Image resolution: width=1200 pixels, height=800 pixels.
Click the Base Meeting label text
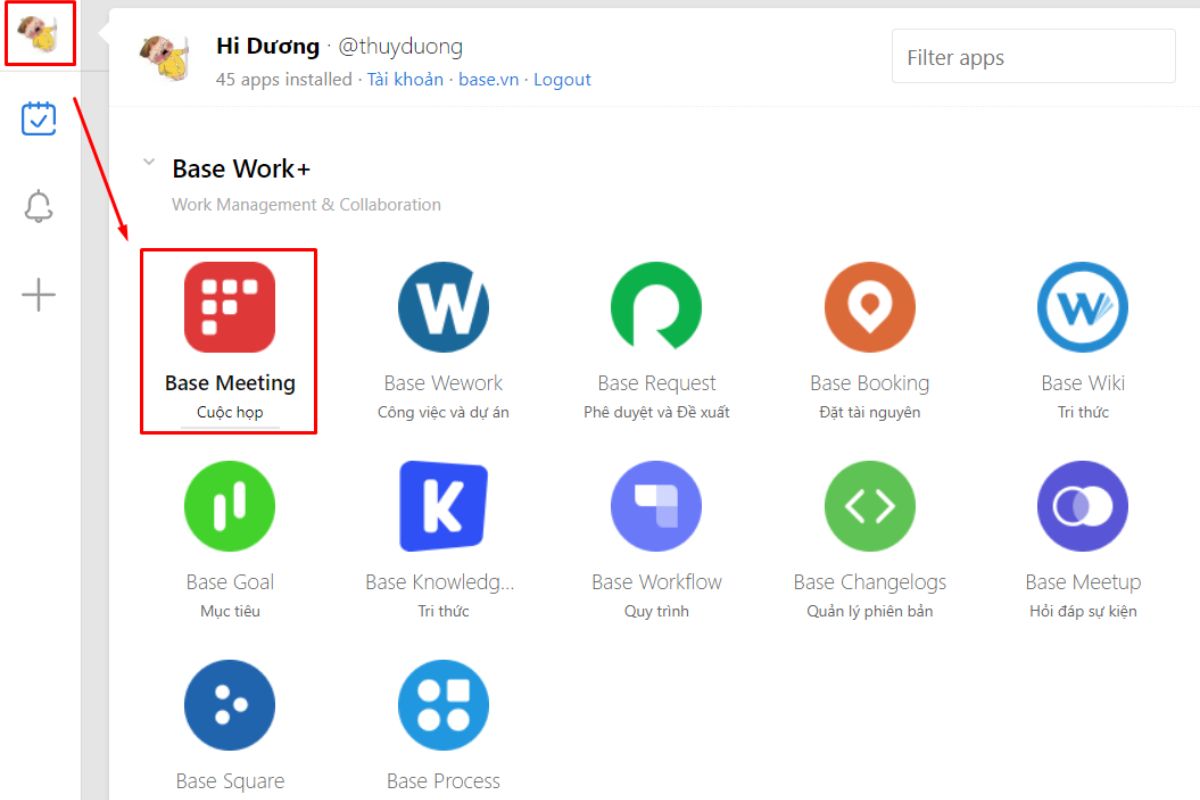pos(230,383)
